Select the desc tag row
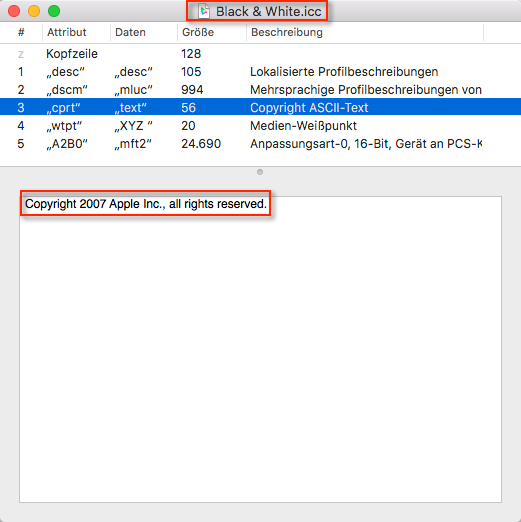This screenshot has width=521, height=522. pos(260,72)
